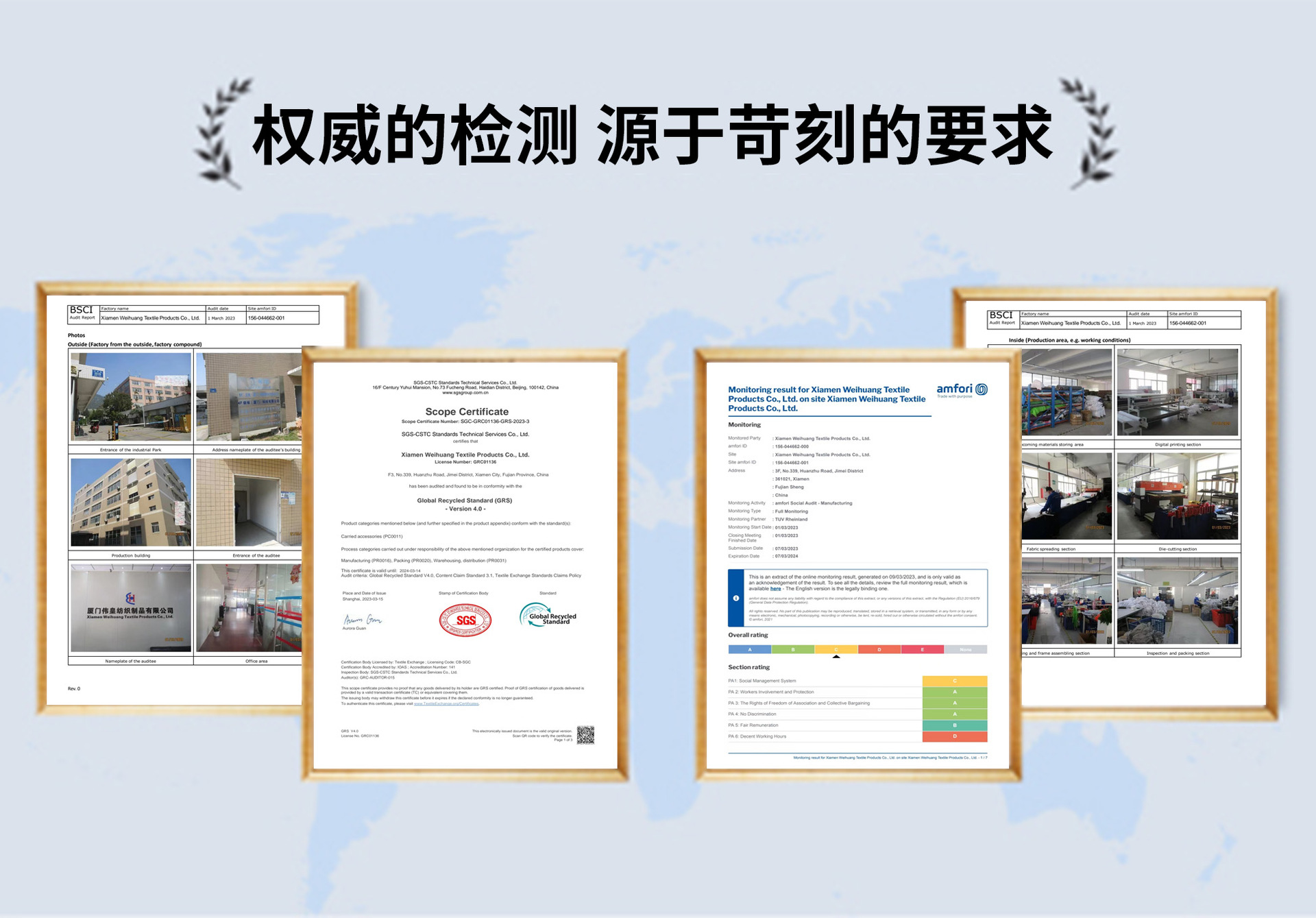
Task: Click the amfori logo
Action: pos(962,389)
